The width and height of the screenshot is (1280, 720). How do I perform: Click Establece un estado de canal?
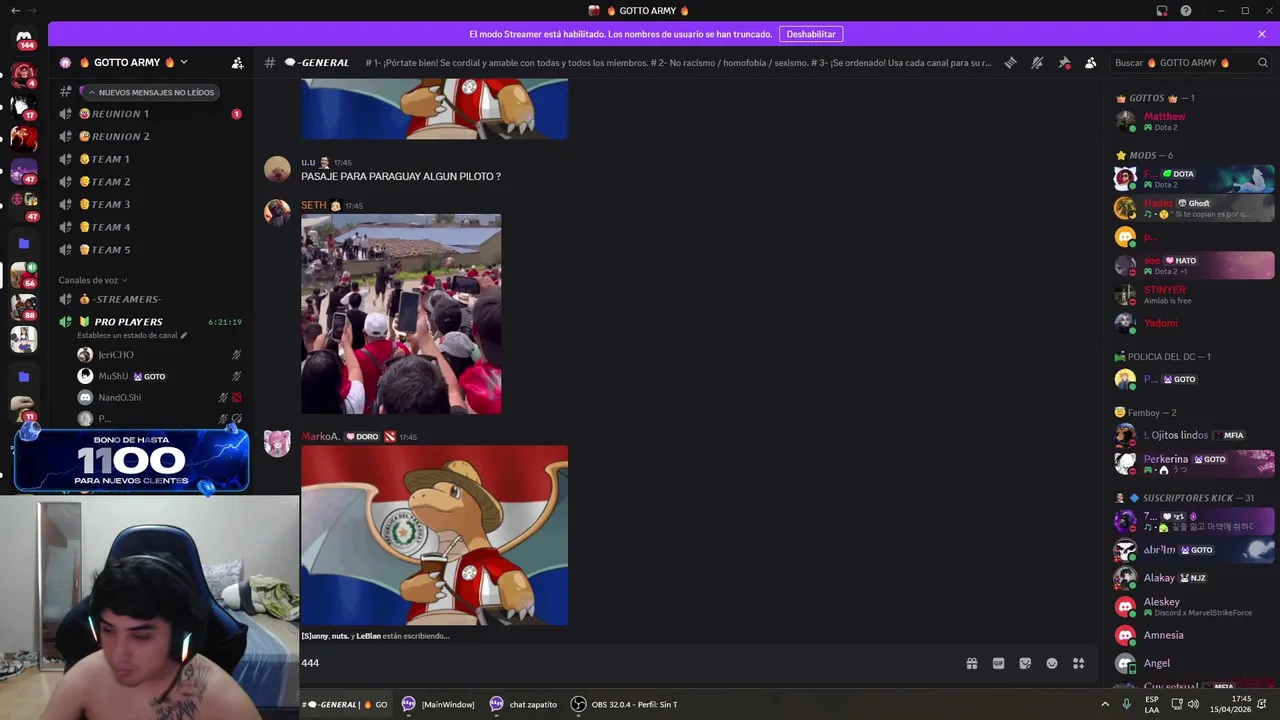pyautogui.click(x=132, y=335)
